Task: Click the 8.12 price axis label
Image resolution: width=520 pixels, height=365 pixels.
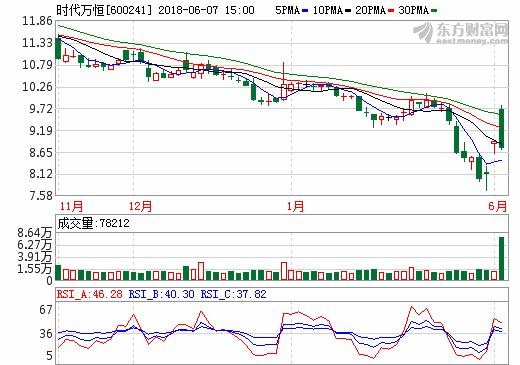Action: point(41,174)
